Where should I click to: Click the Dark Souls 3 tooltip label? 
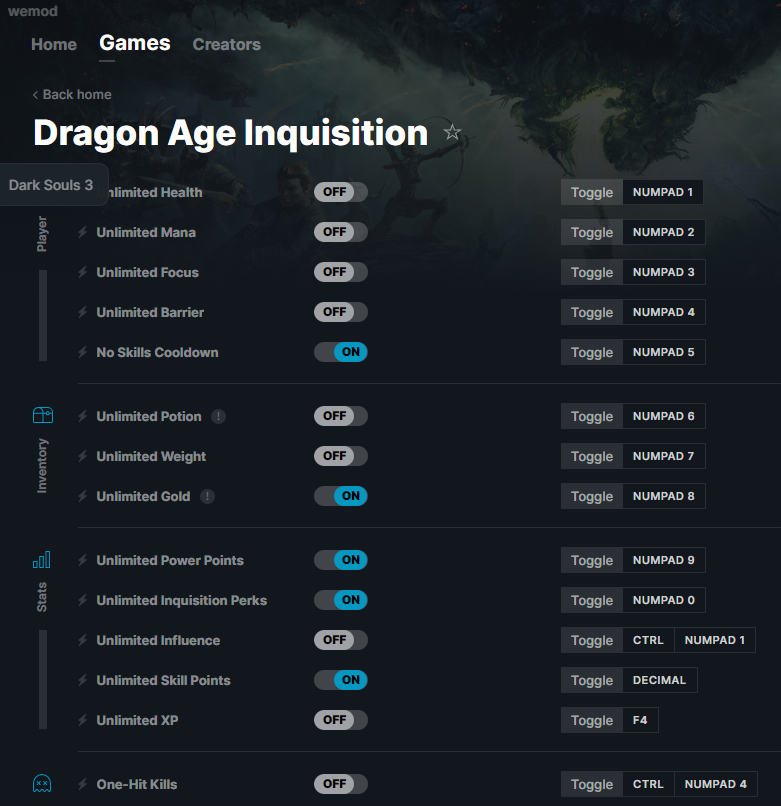tap(51, 185)
